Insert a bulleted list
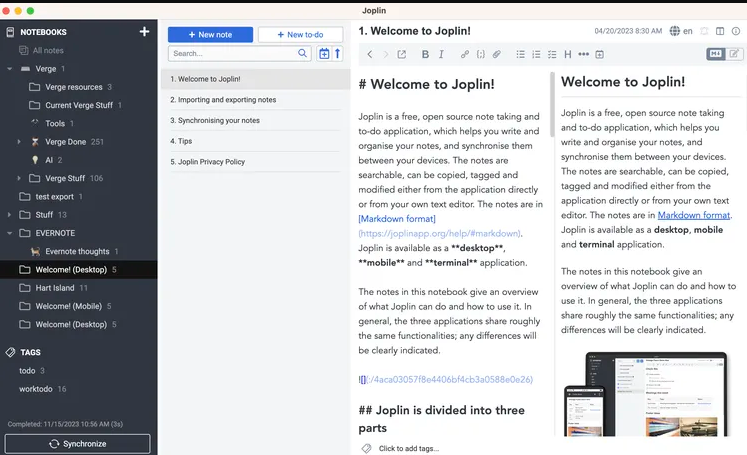747x455 pixels. click(x=520, y=54)
